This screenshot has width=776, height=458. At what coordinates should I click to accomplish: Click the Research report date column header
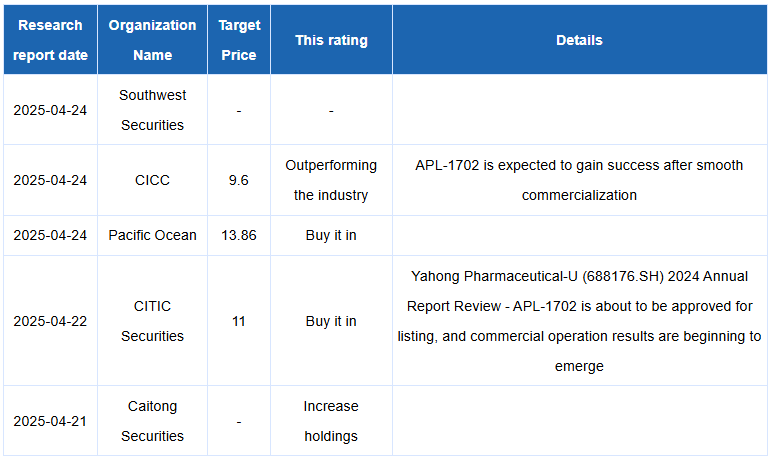click(50, 40)
